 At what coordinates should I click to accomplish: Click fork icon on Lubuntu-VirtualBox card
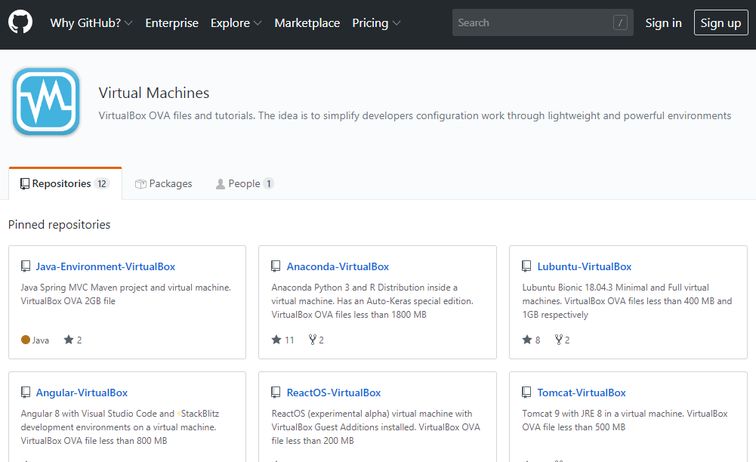[558, 340]
